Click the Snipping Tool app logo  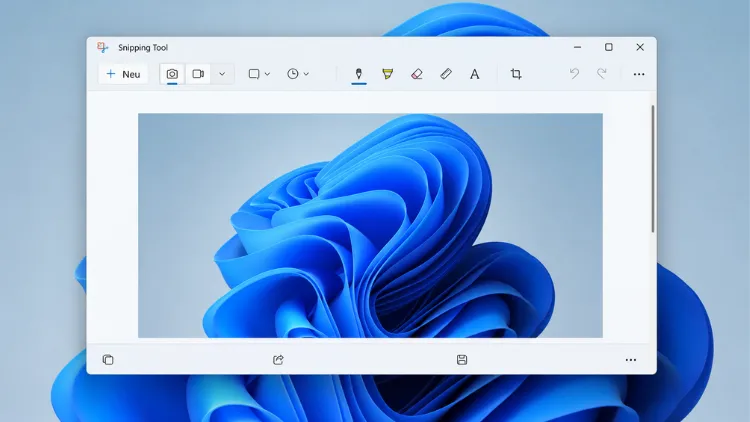(x=103, y=47)
